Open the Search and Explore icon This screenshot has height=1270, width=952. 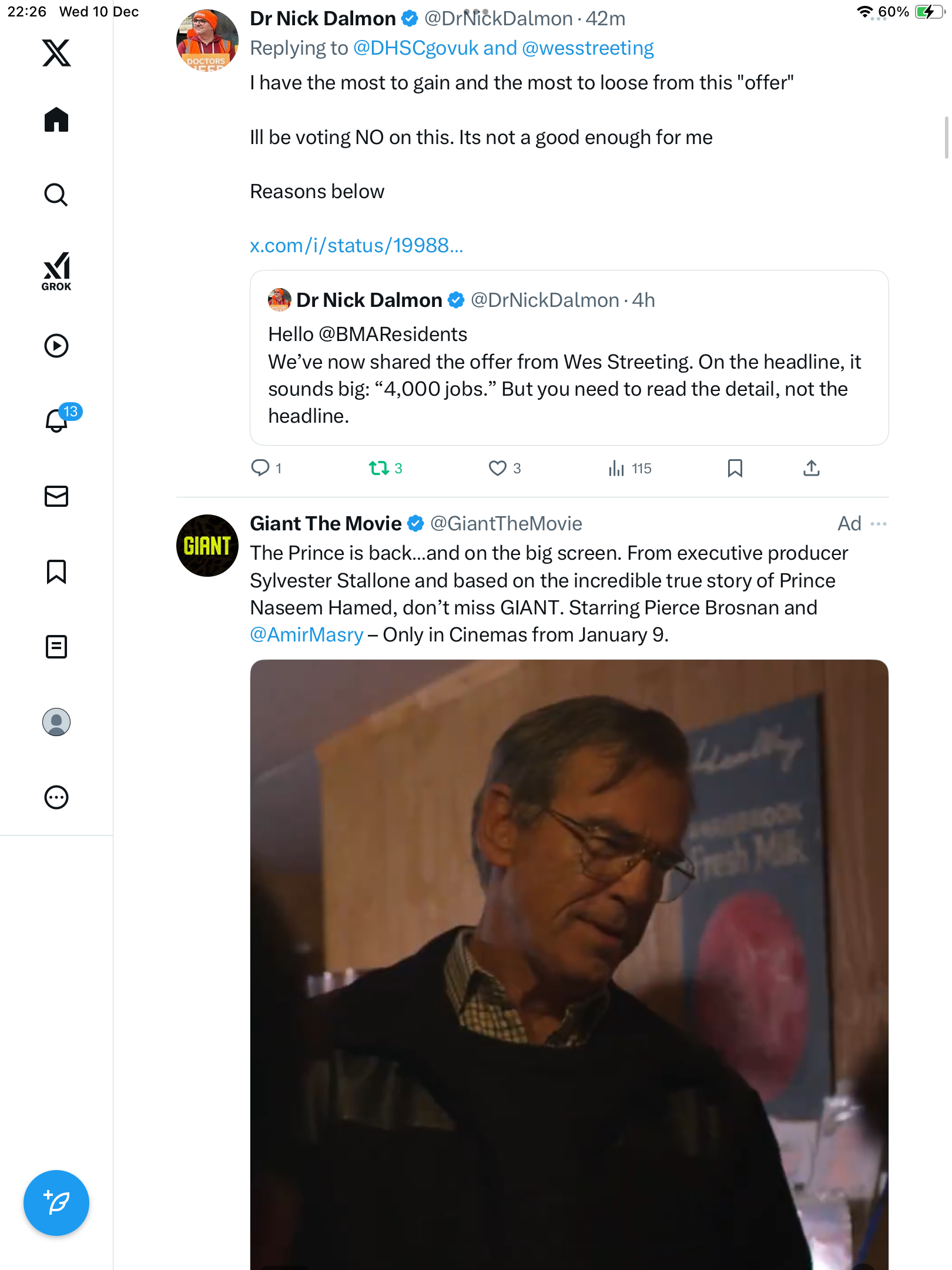[x=56, y=195]
